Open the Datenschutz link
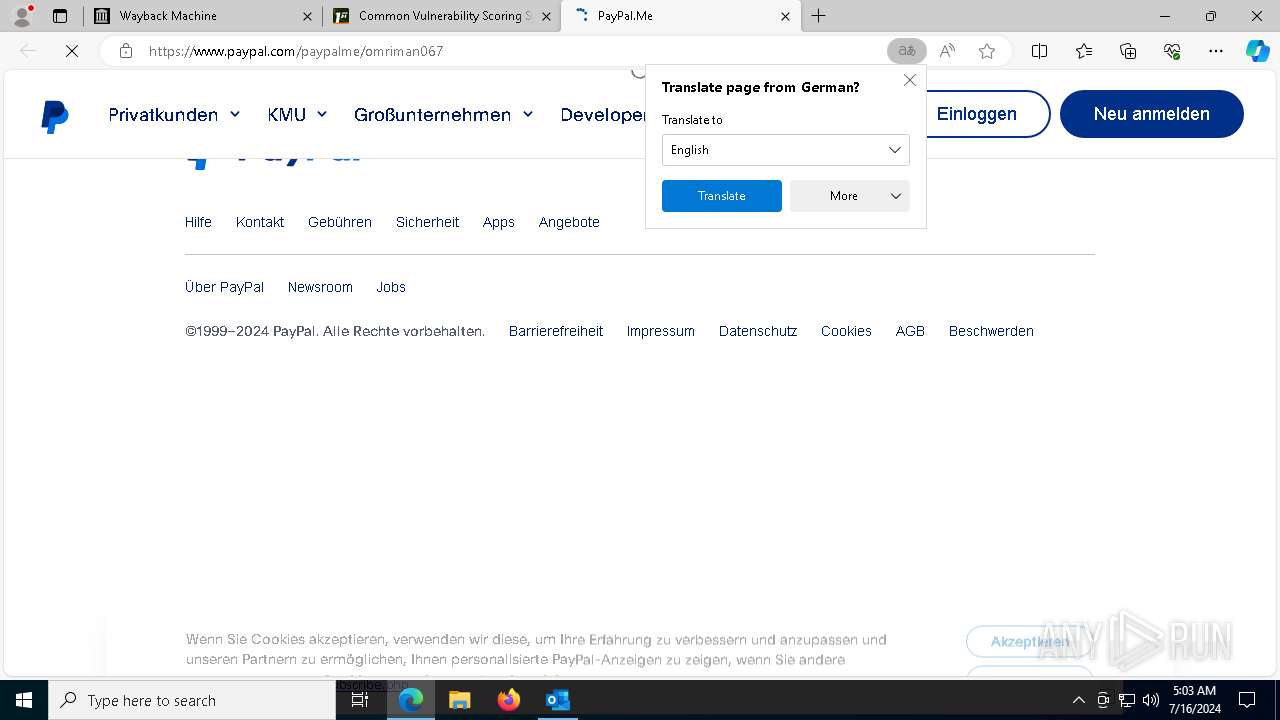1280x720 pixels. [758, 331]
